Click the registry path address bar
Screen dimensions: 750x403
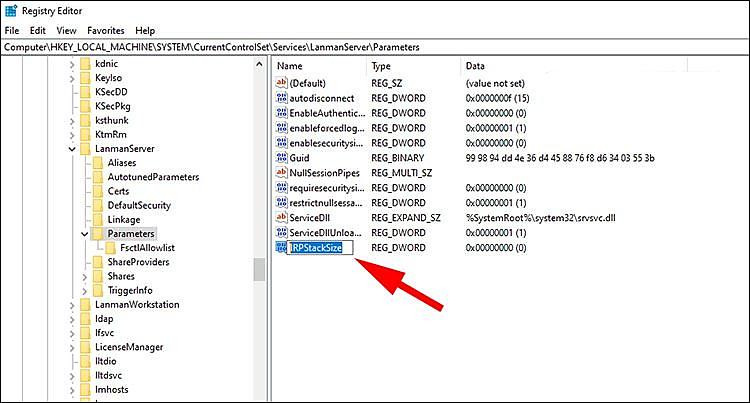(375, 47)
